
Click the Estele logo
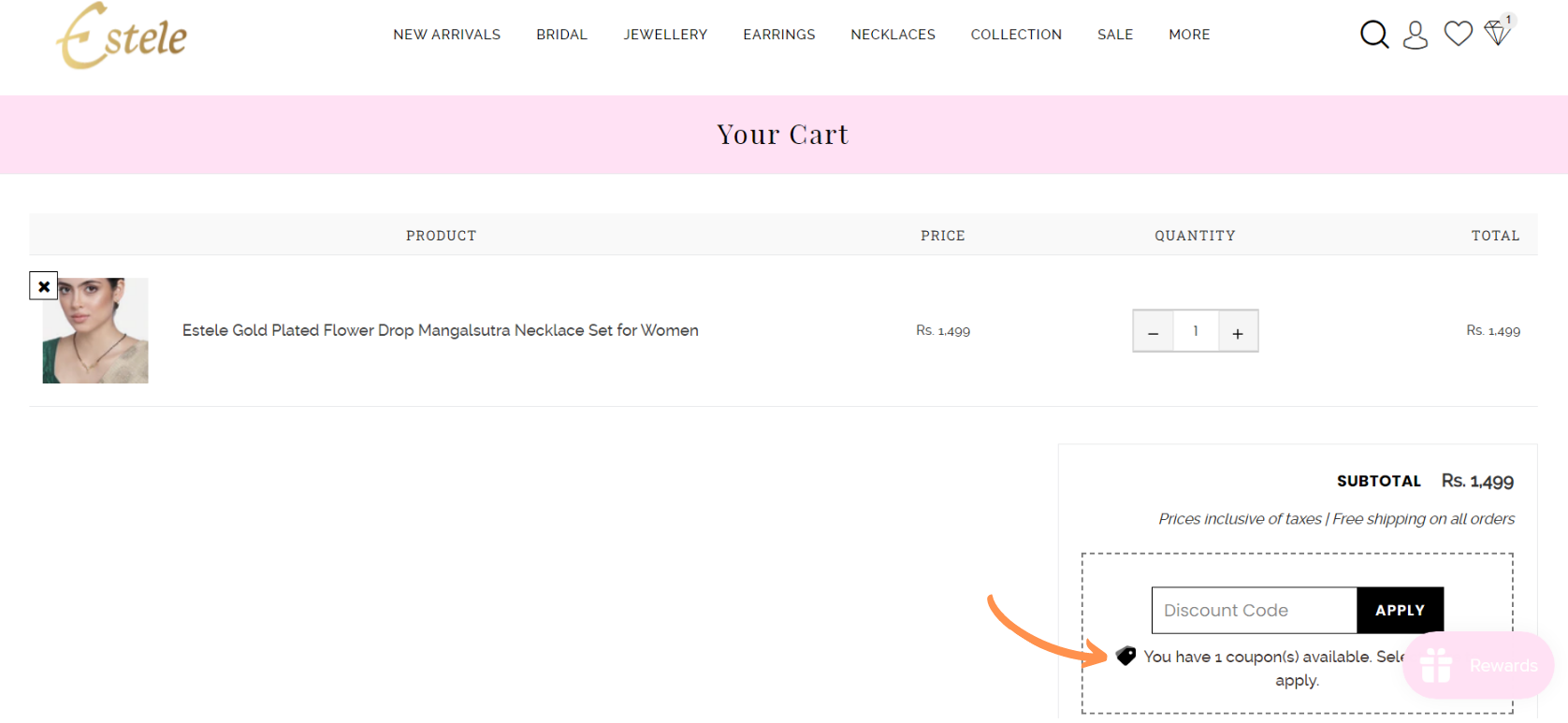[x=122, y=36]
